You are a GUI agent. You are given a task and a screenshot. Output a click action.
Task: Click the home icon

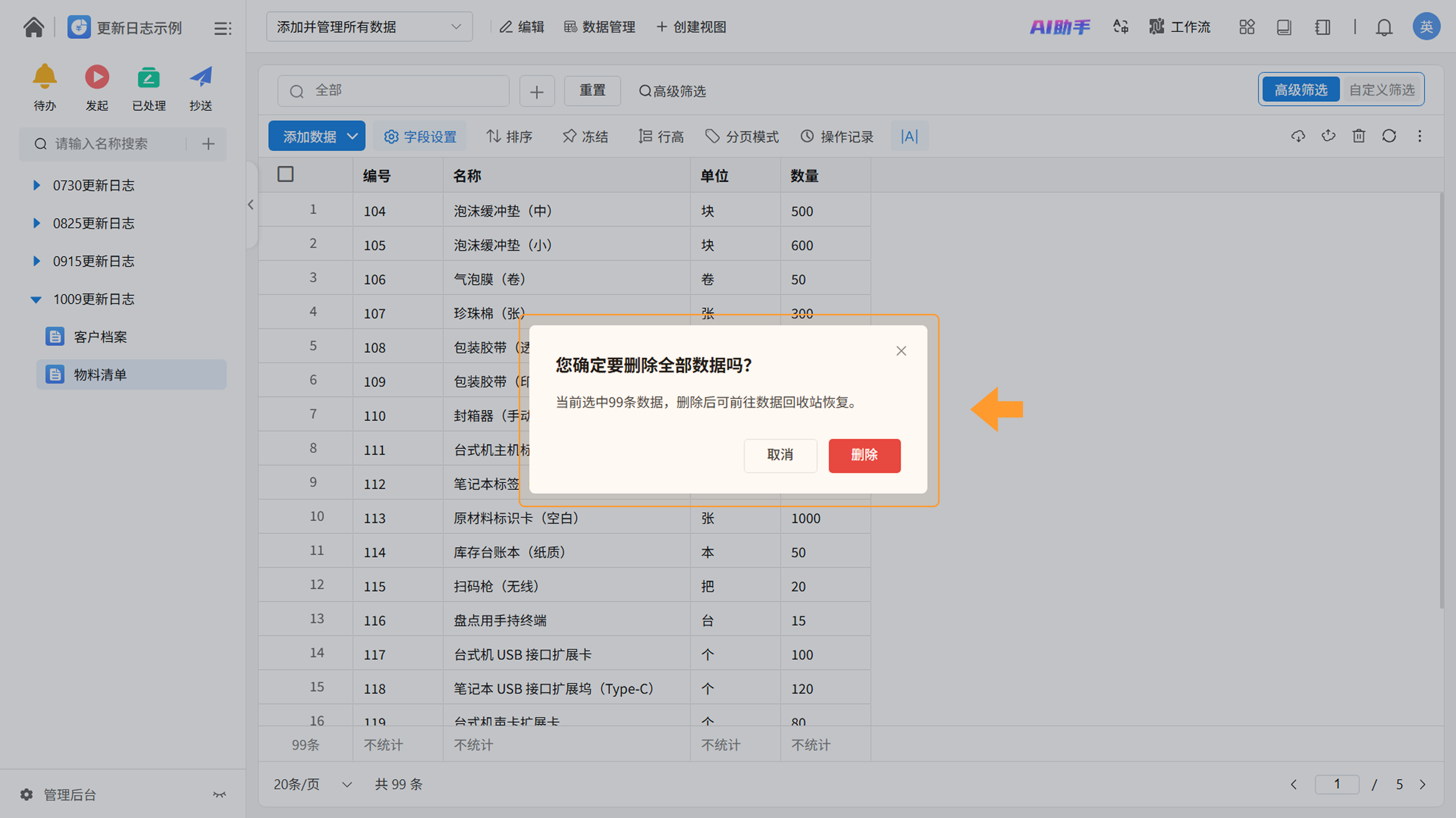point(33,27)
